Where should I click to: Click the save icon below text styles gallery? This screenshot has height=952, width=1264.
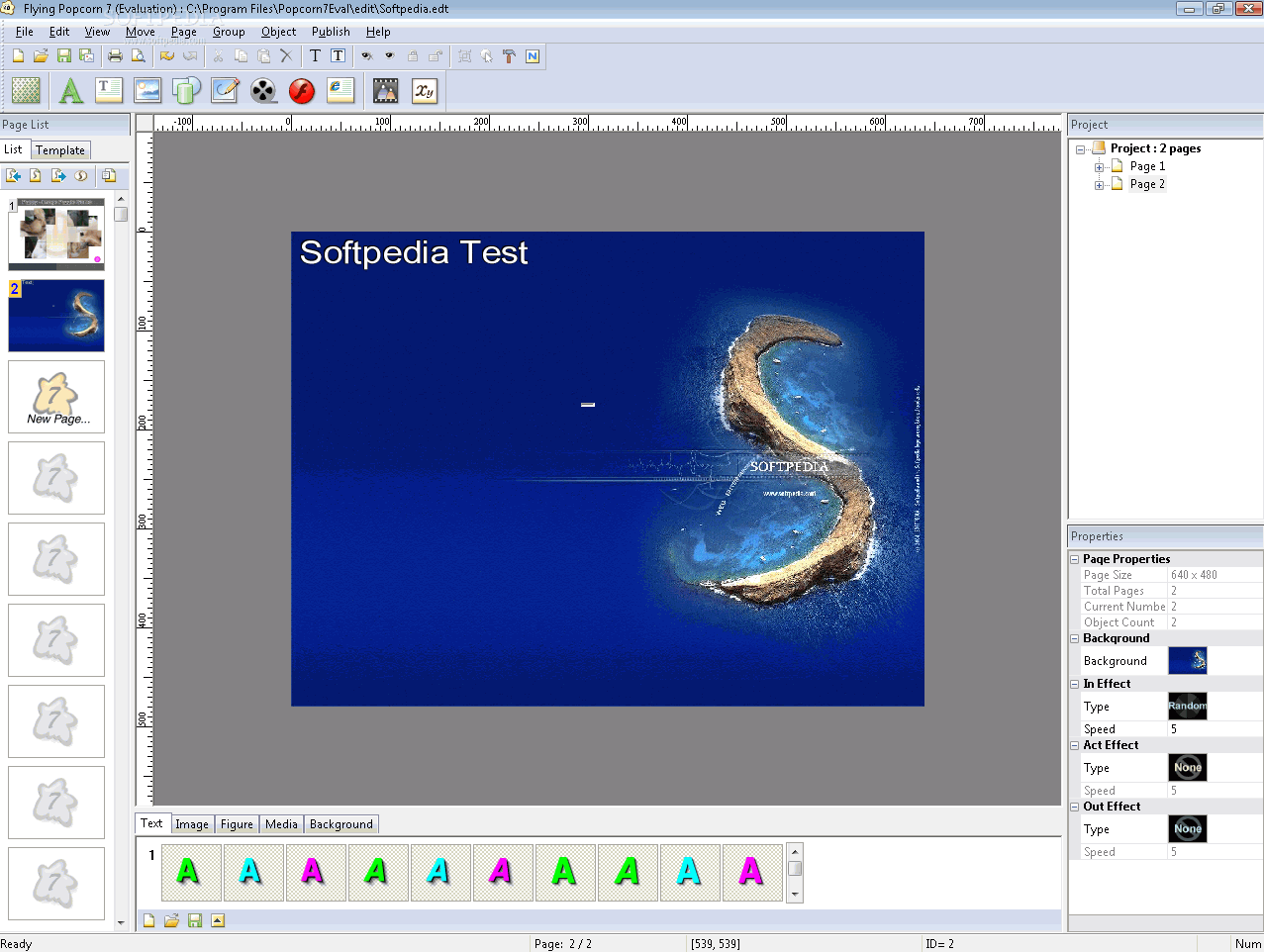point(195,920)
